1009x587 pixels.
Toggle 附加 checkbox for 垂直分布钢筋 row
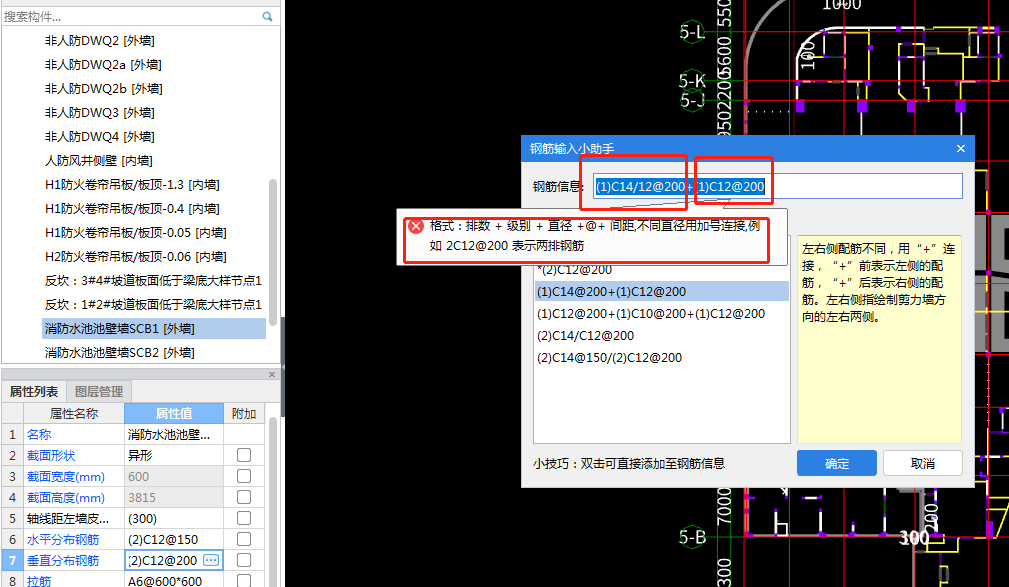coord(244,560)
